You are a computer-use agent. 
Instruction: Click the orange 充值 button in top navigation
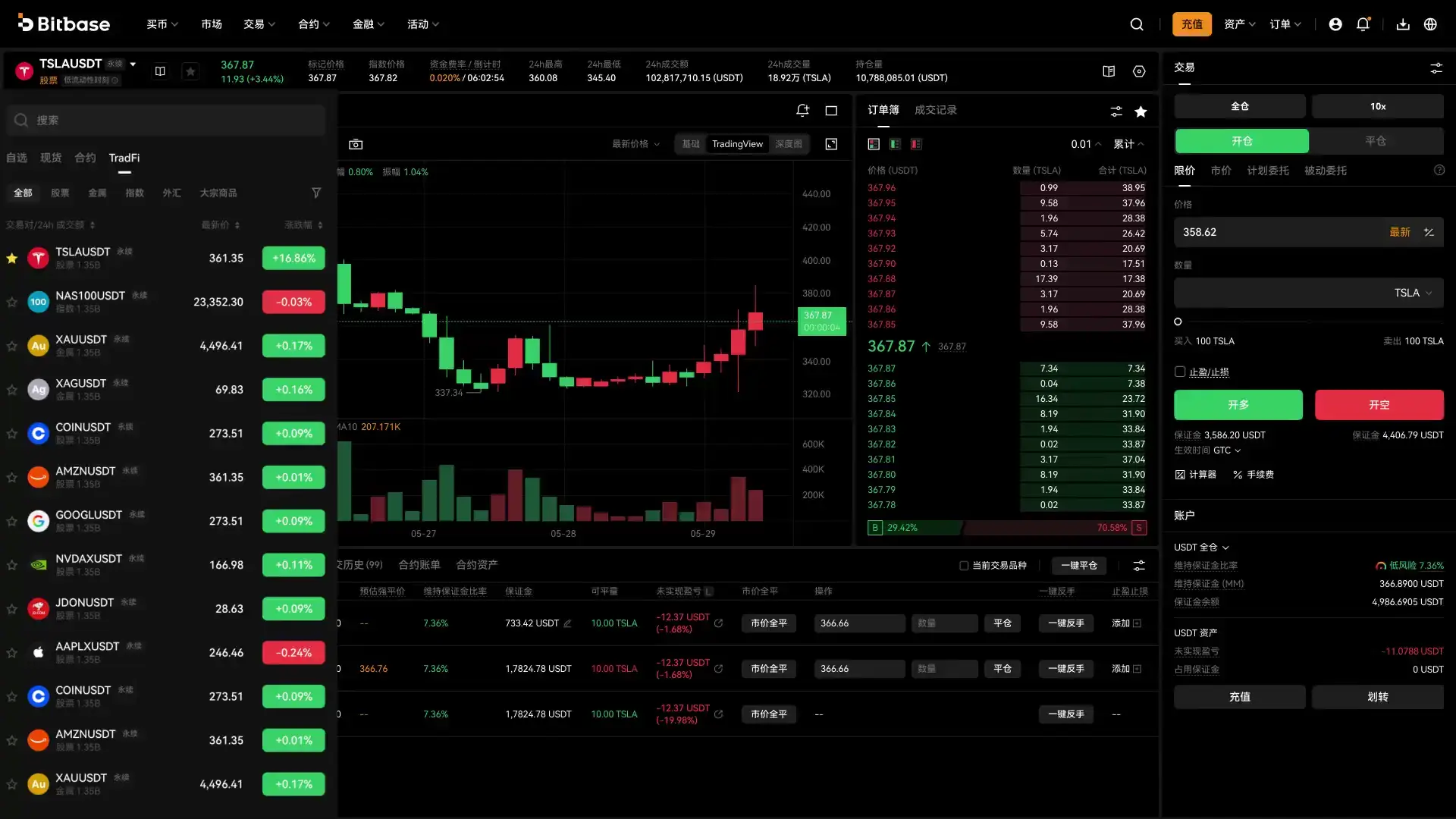pos(1192,24)
